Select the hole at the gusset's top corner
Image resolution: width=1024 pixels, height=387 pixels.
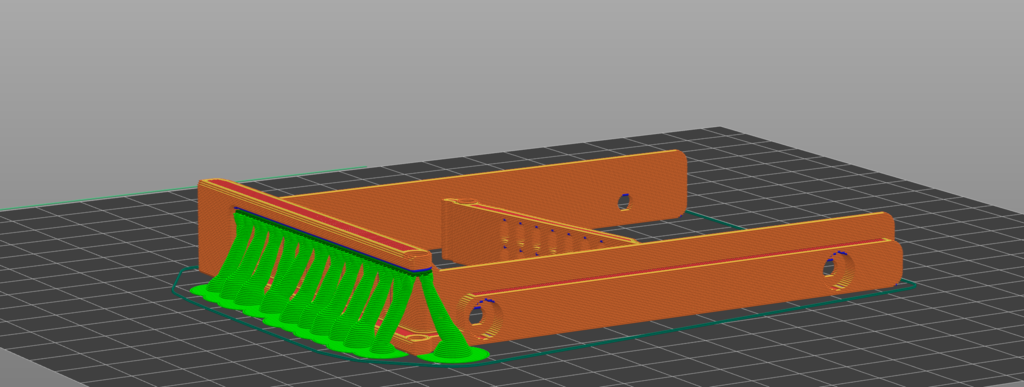(x=464, y=202)
